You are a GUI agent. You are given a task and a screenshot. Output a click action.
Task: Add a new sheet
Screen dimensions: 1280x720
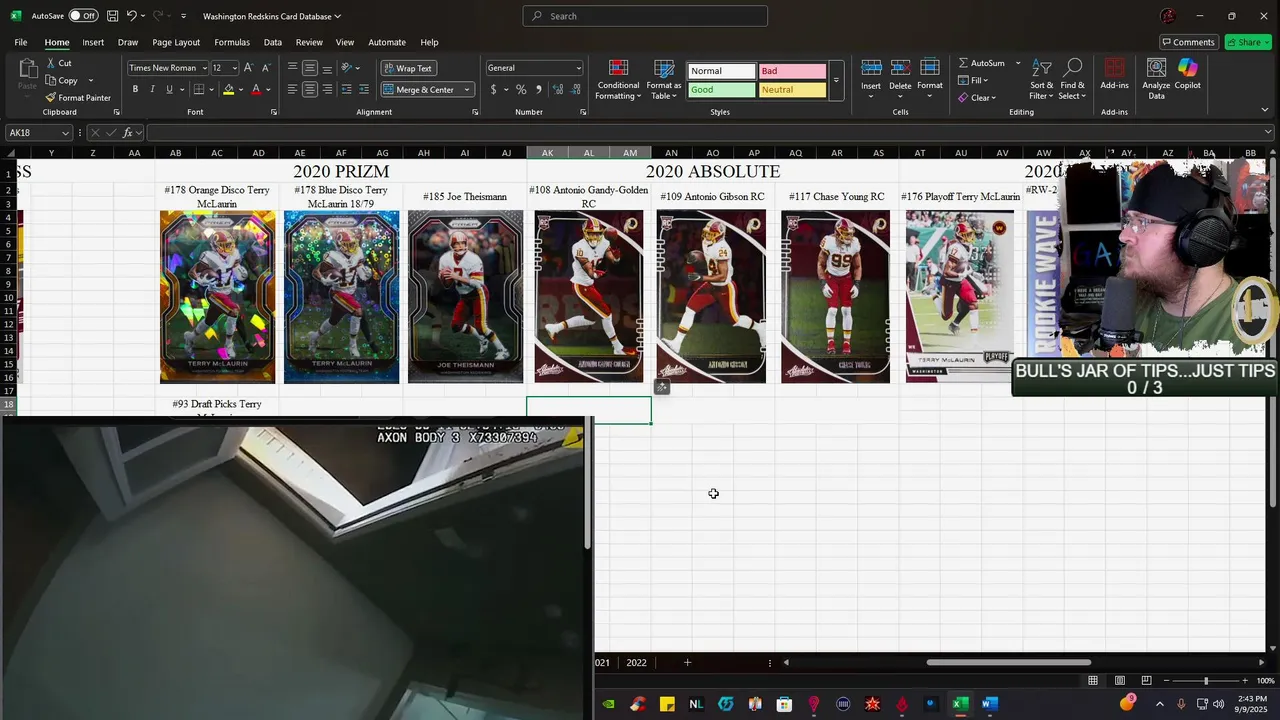687,662
